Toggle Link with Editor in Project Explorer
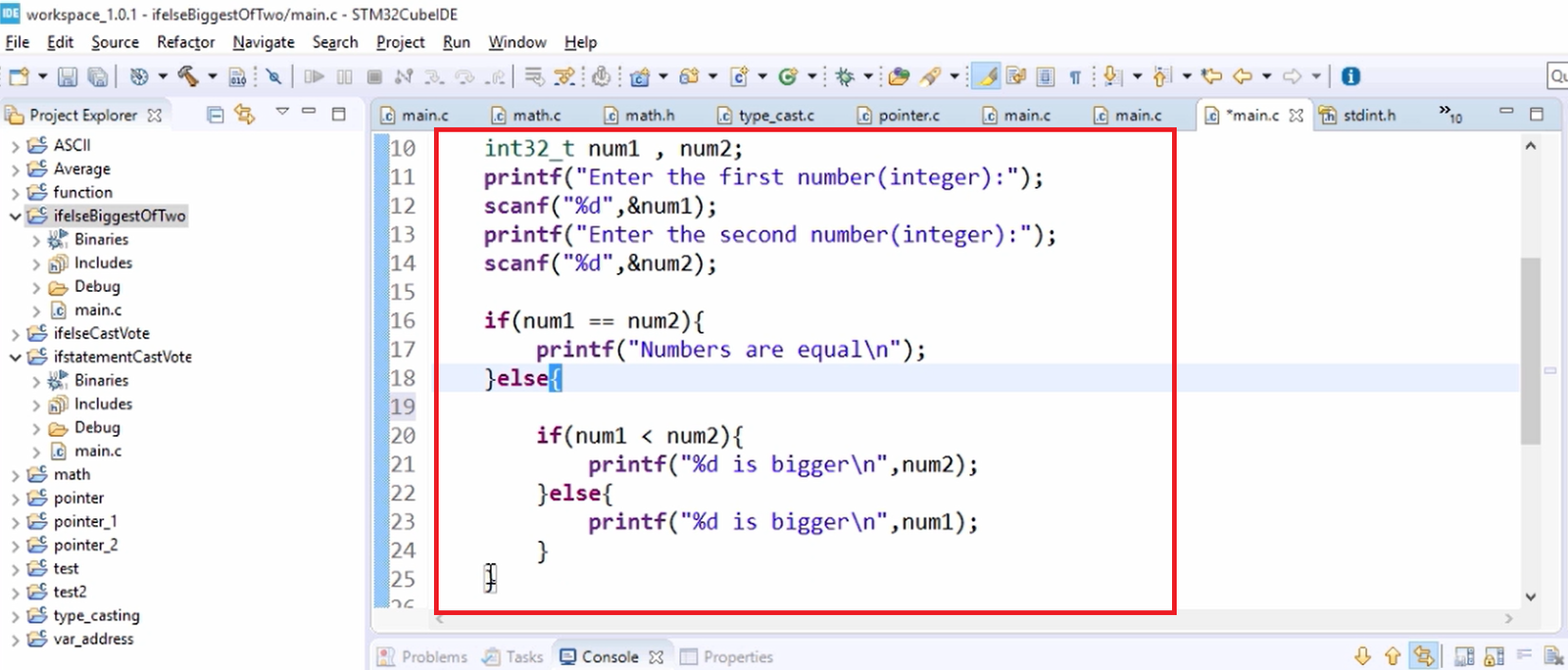 [245, 115]
